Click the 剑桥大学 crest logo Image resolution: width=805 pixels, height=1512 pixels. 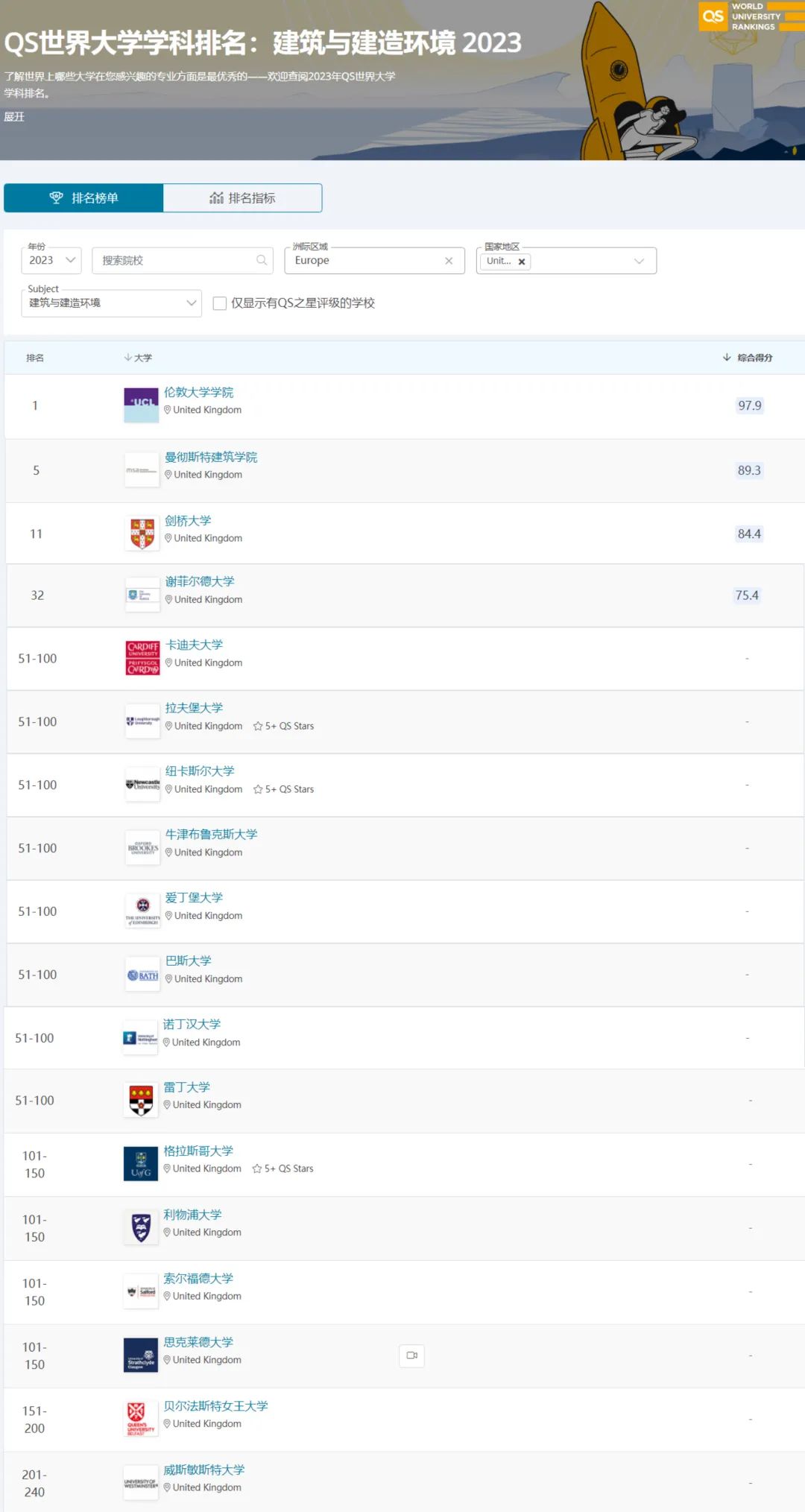[x=142, y=534]
